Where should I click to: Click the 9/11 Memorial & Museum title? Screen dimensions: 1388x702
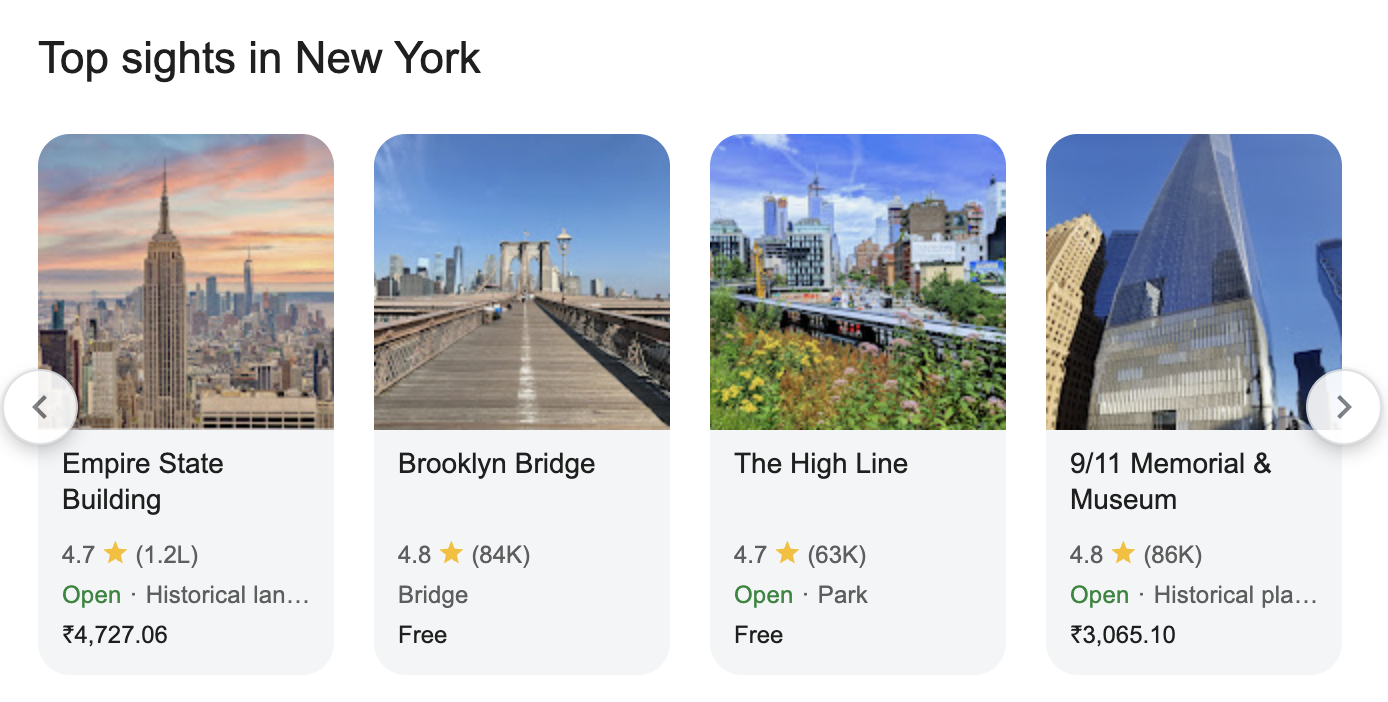(x=1170, y=481)
